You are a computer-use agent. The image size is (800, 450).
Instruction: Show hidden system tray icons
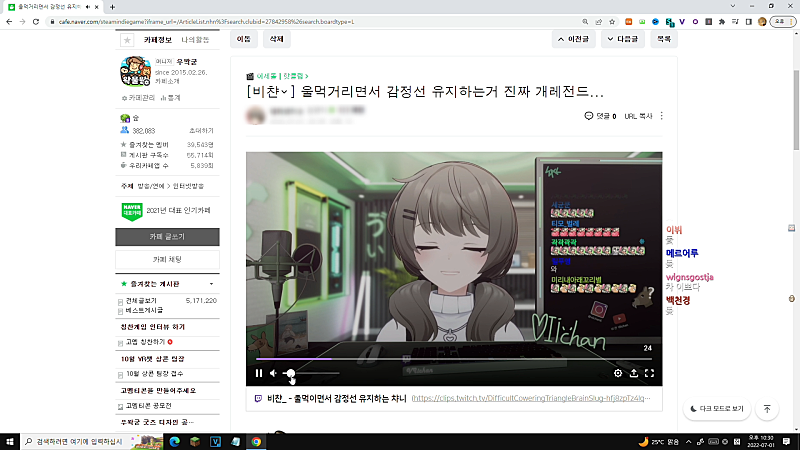click(x=688, y=441)
